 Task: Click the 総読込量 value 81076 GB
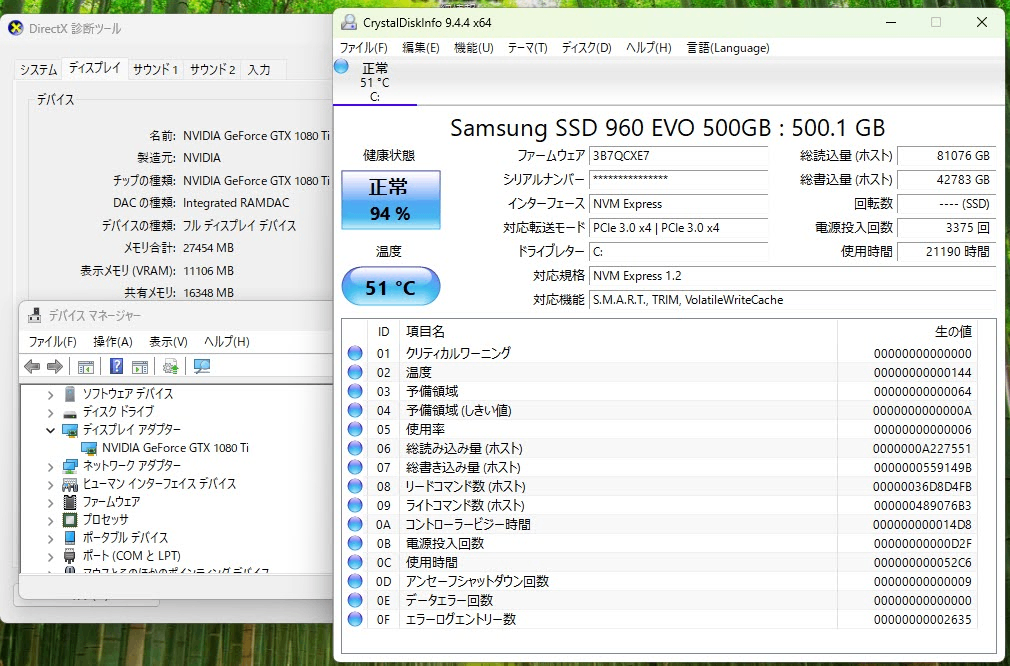pyautogui.click(x=946, y=156)
